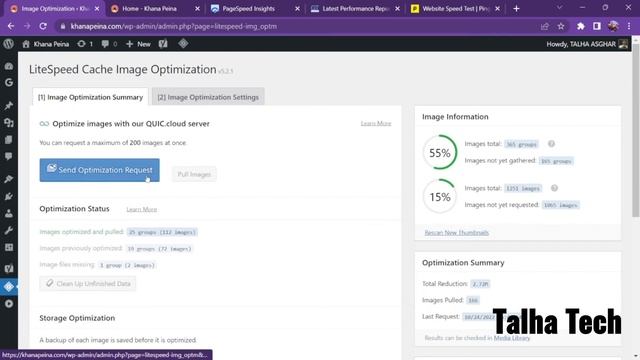Image resolution: width=640 pixels, height=360 pixels.
Task: Click the help icon beside Images total images
Action: (554, 188)
